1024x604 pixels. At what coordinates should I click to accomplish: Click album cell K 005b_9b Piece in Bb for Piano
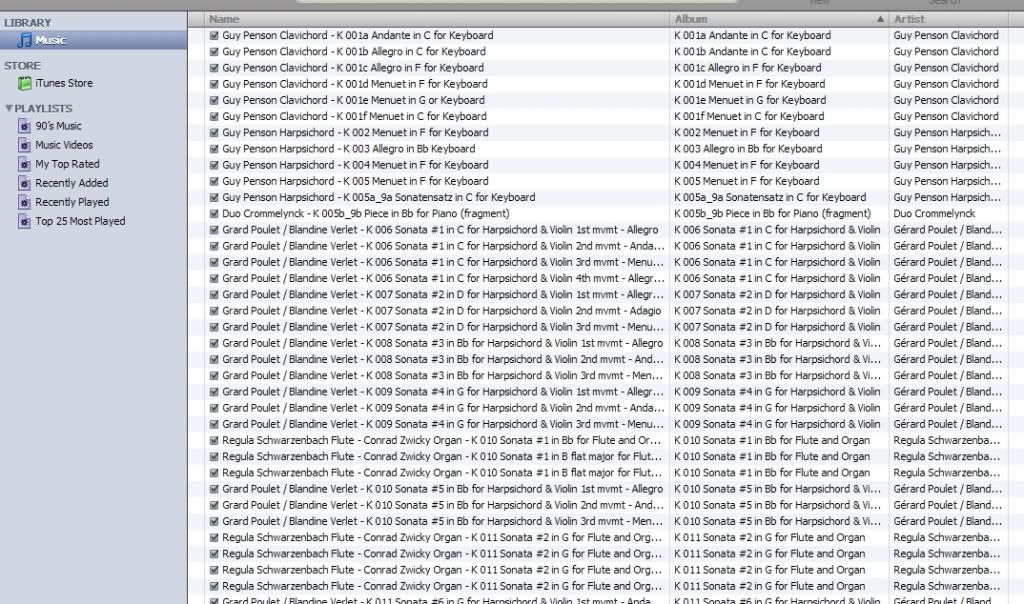coord(773,214)
